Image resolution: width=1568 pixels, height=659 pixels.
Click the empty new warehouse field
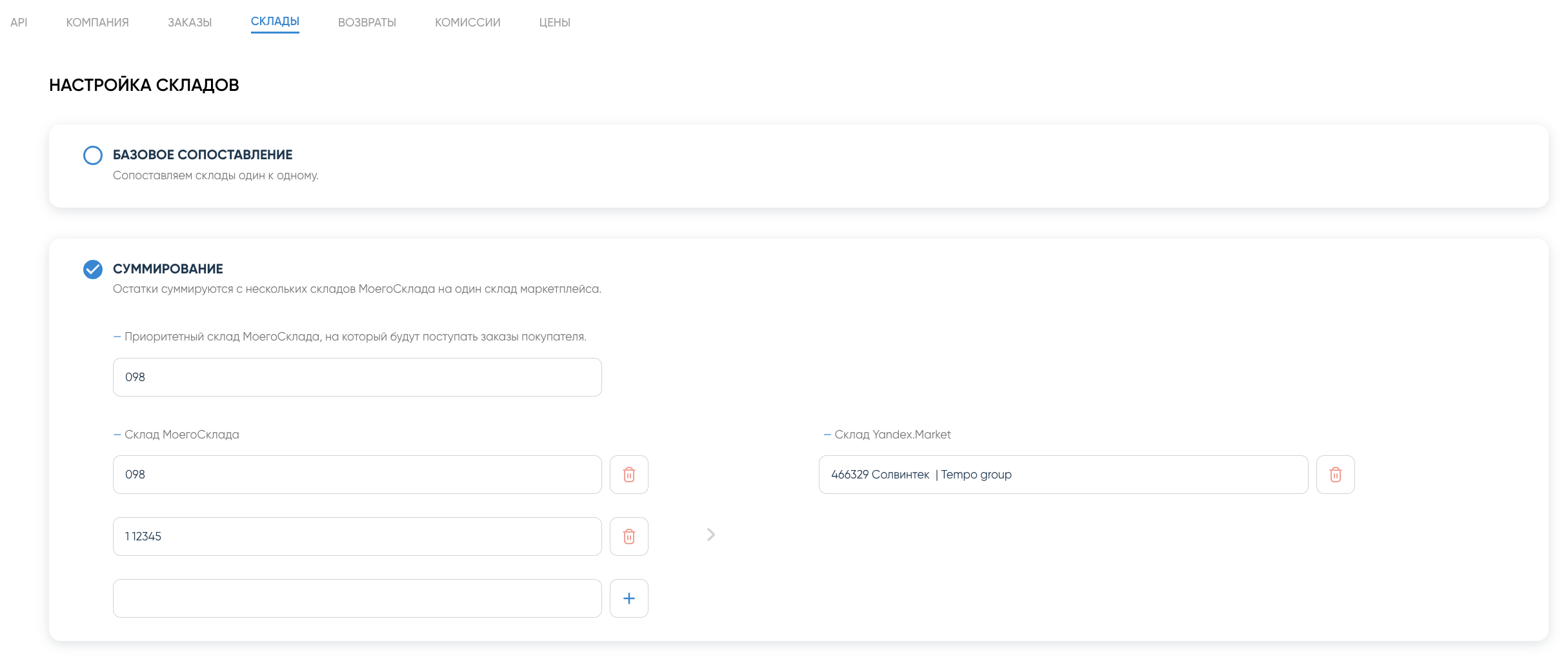pos(357,598)
